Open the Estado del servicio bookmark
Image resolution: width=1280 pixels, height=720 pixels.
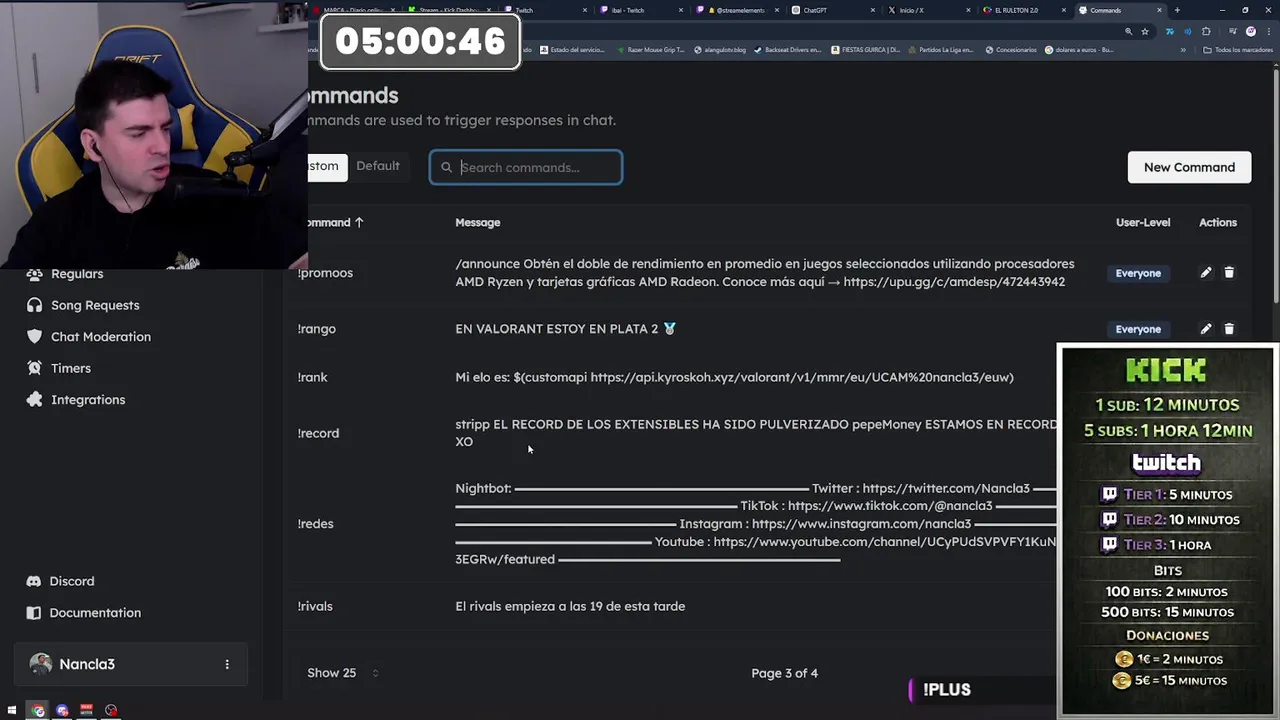(x=573, y=50)
